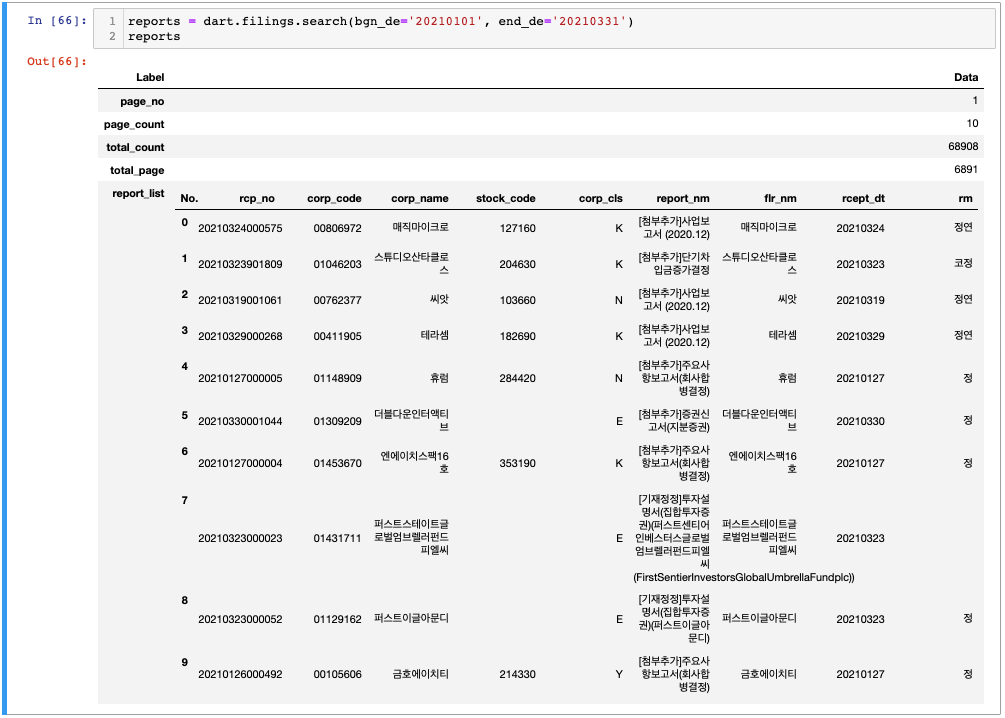Click the rm column header
The width and height of the screenshot is (1005, 718).
(x=965, y=199)
